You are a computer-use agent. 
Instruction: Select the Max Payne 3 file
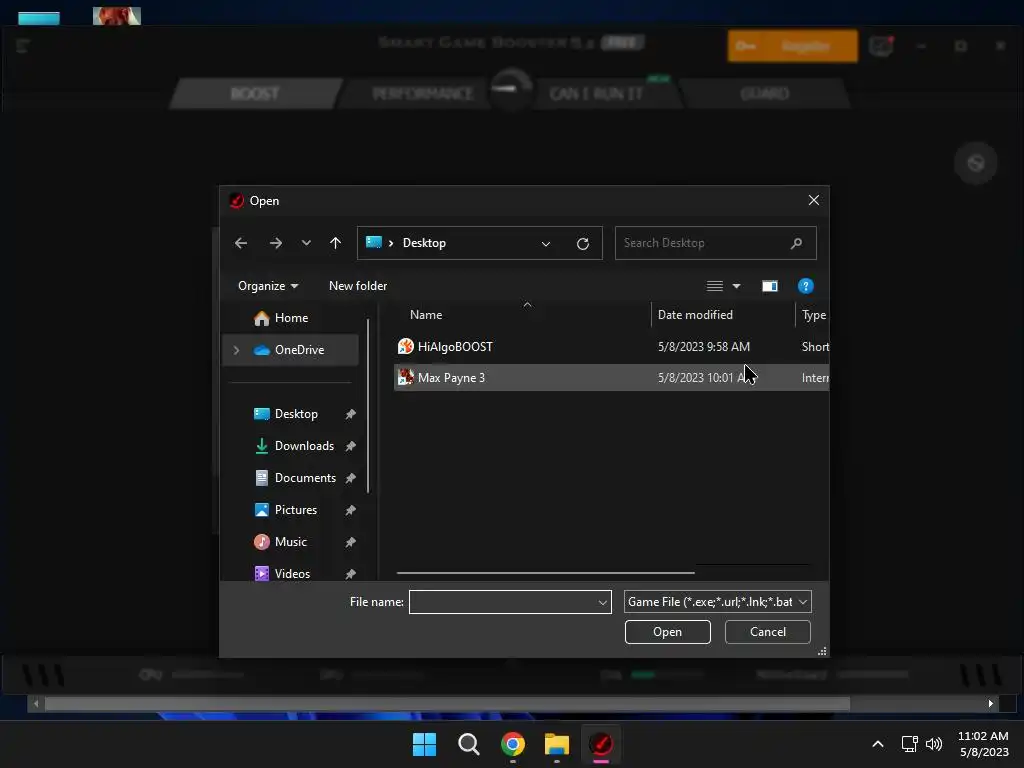click(611, 377)
